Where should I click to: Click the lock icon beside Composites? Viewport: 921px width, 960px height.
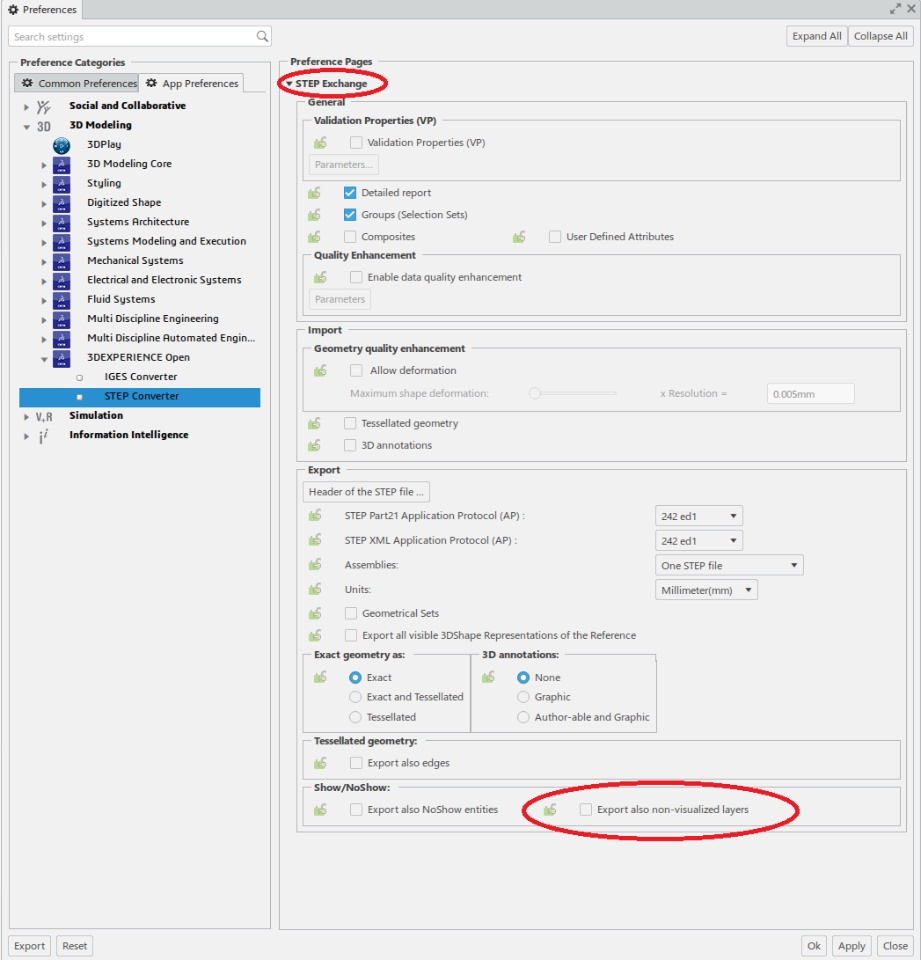click(314, 237)
